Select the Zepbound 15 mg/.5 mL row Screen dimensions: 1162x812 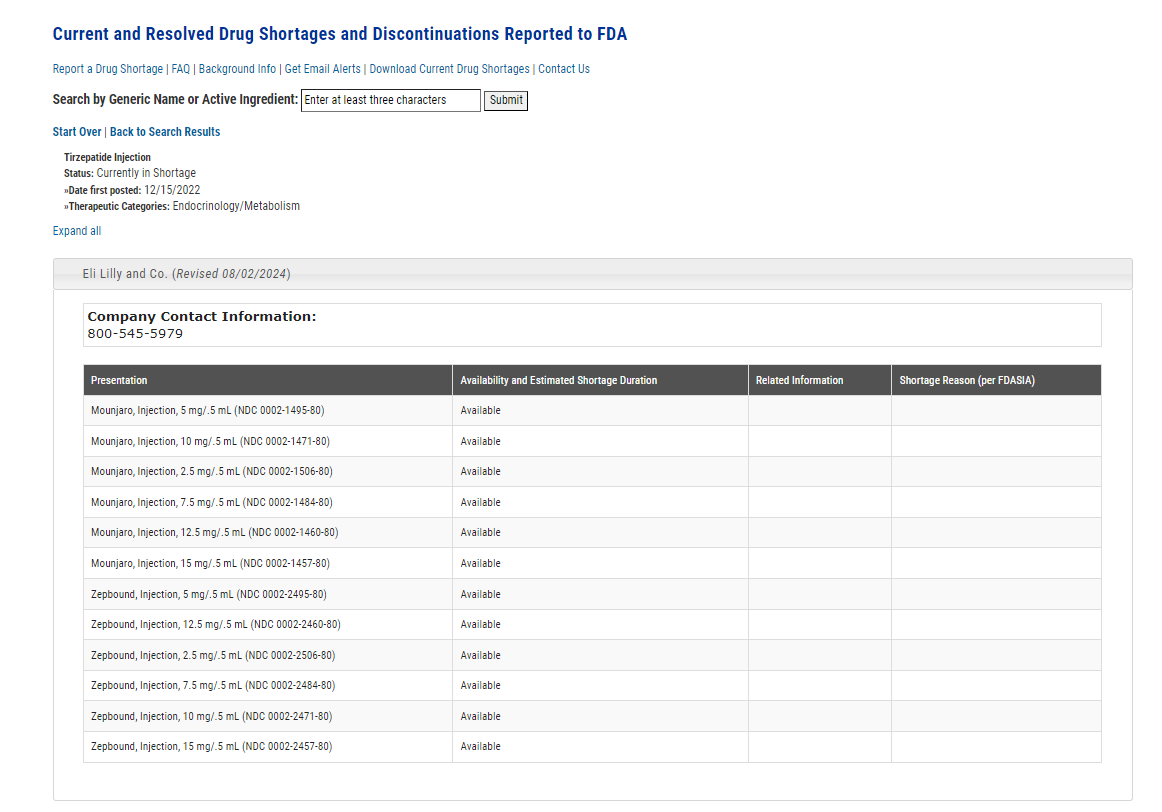click(x=211, y=746)
